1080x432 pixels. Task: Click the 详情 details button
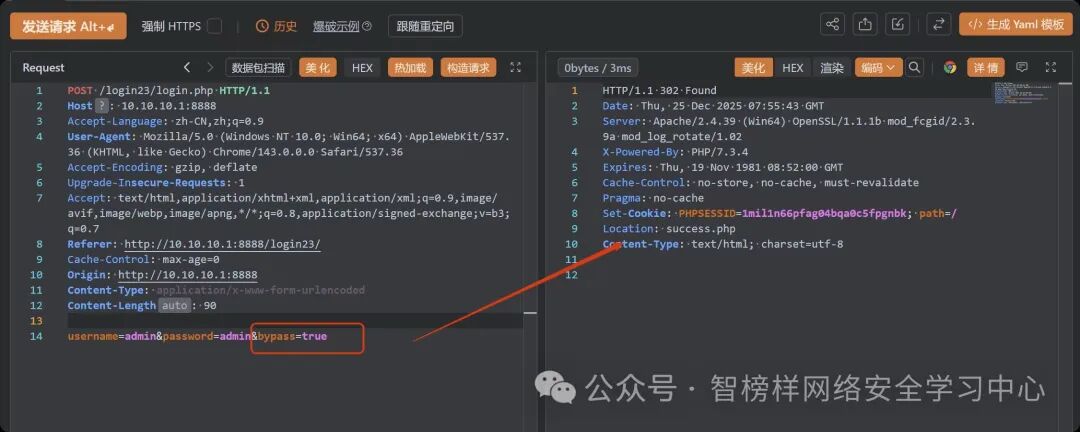pos(986,68)
